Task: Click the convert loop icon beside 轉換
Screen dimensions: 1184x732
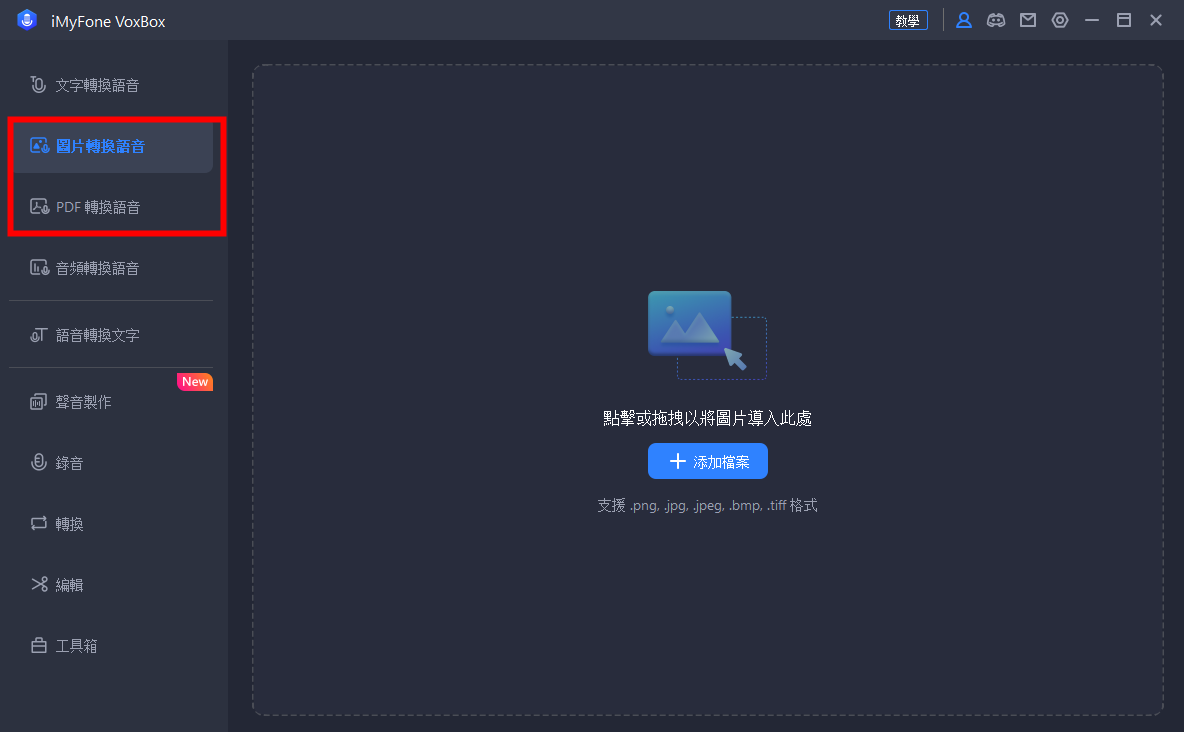Action: [39, 523]
